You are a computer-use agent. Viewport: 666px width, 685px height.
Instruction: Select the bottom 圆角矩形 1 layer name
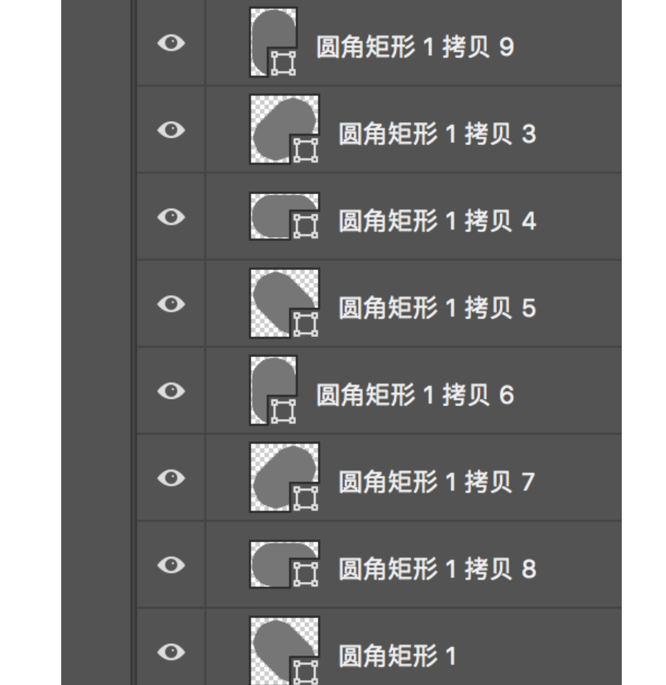click(x=397, y=655)
